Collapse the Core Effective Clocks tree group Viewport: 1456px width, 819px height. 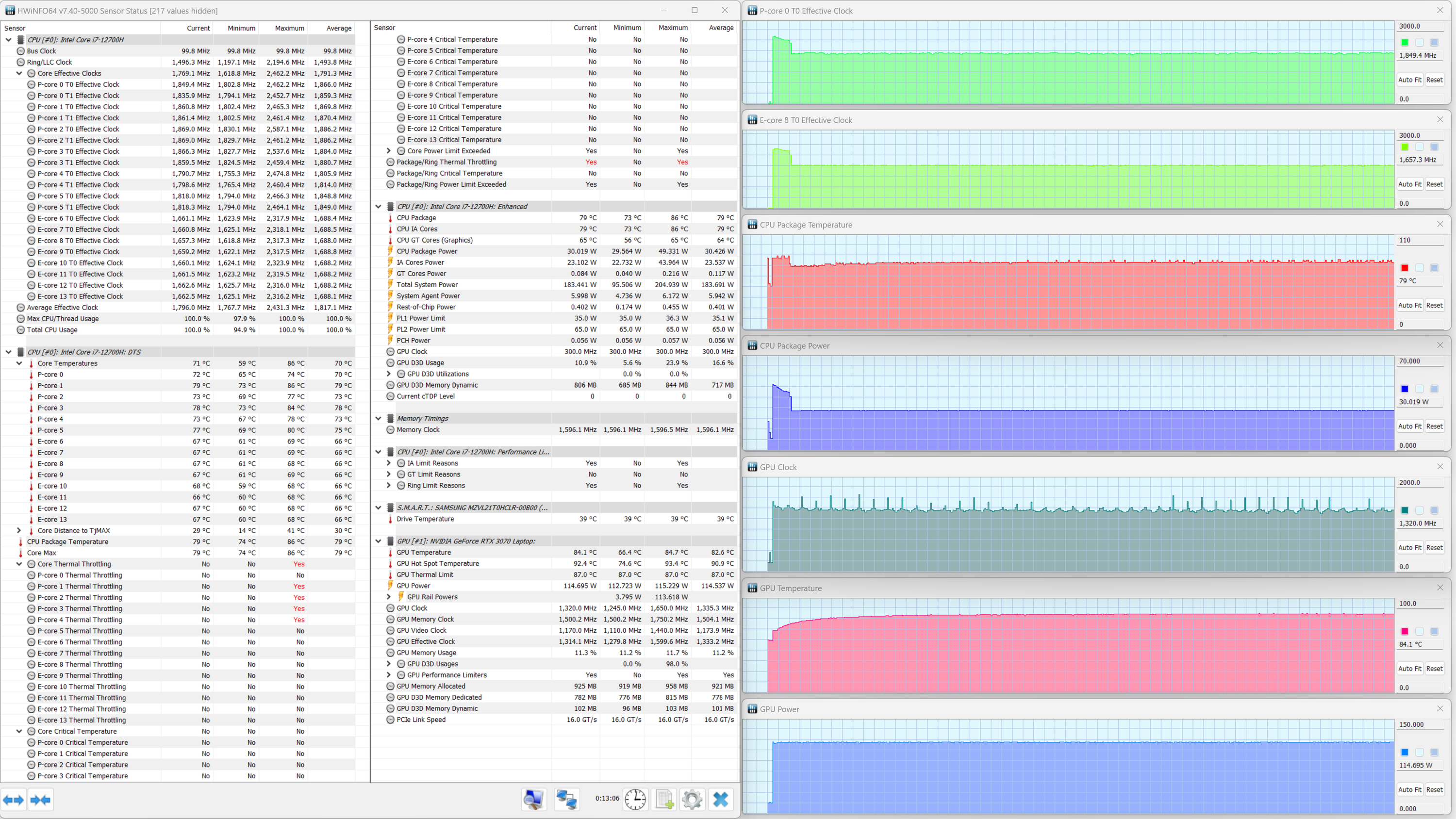click(x=19, y=73)
